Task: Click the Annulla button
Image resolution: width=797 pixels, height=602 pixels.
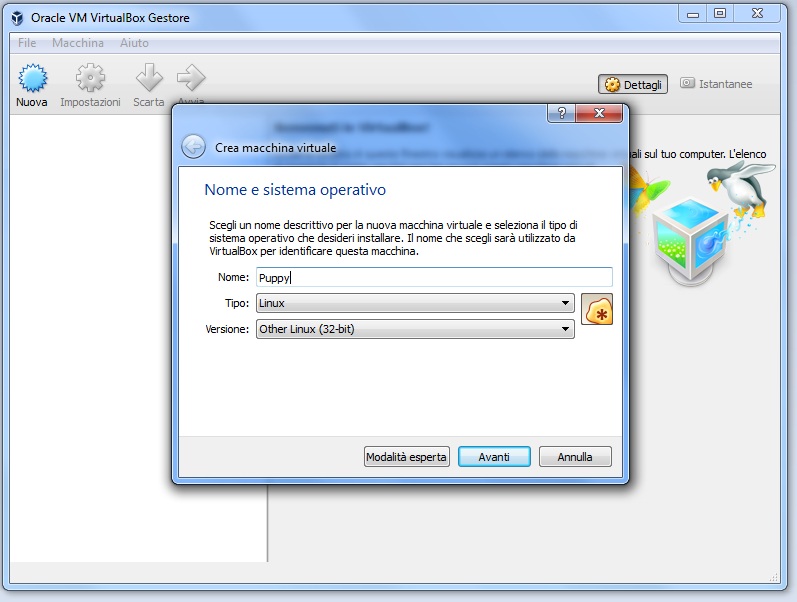Action: [575, 457]
